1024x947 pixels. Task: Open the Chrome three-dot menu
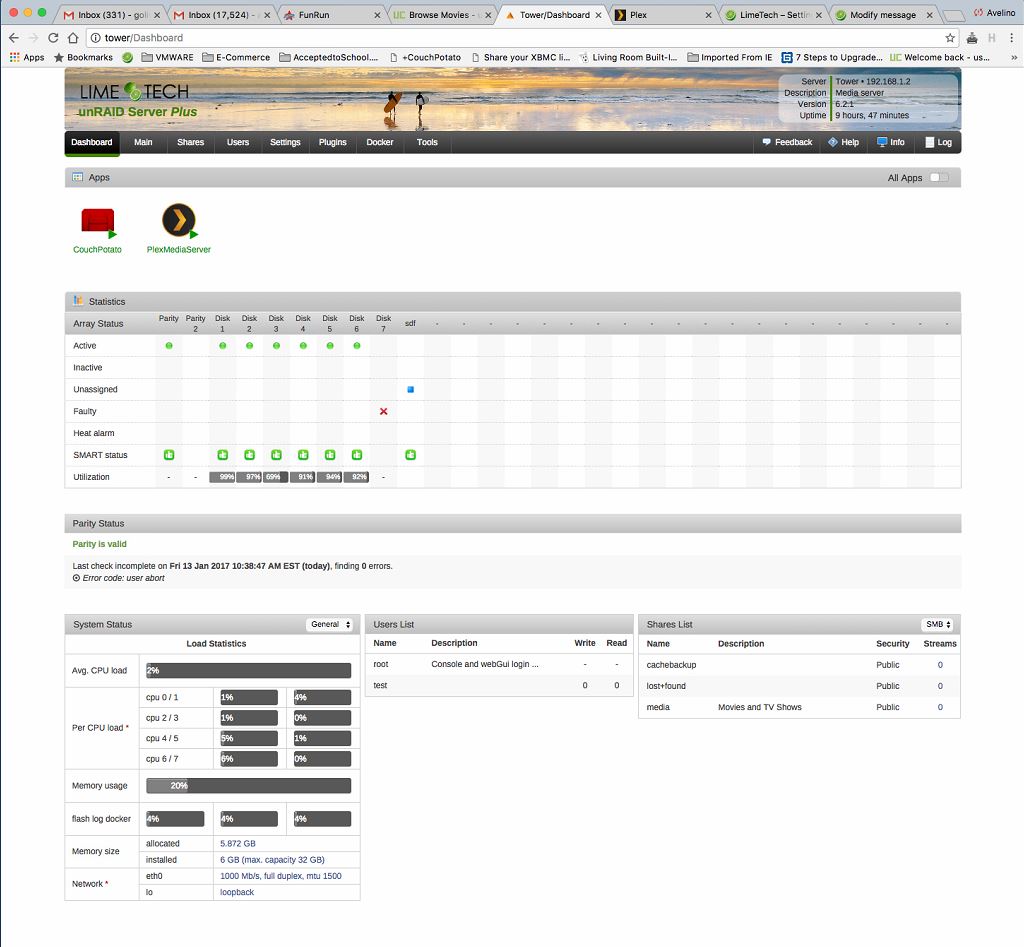tap(1012, 38)
